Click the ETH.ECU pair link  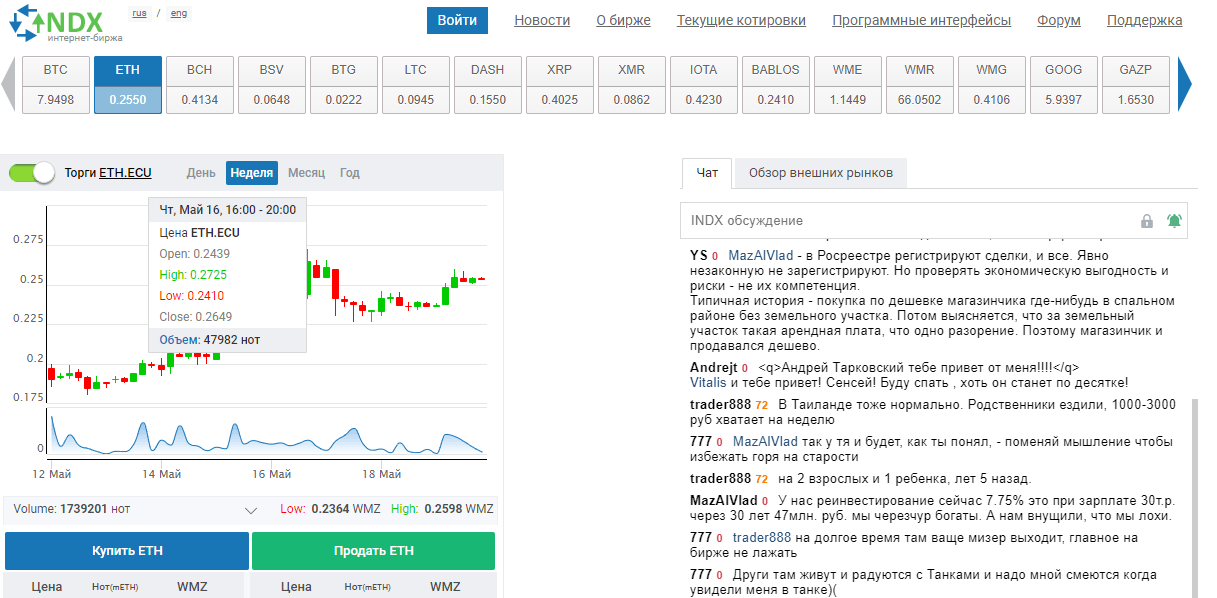[x=125, y=173]
